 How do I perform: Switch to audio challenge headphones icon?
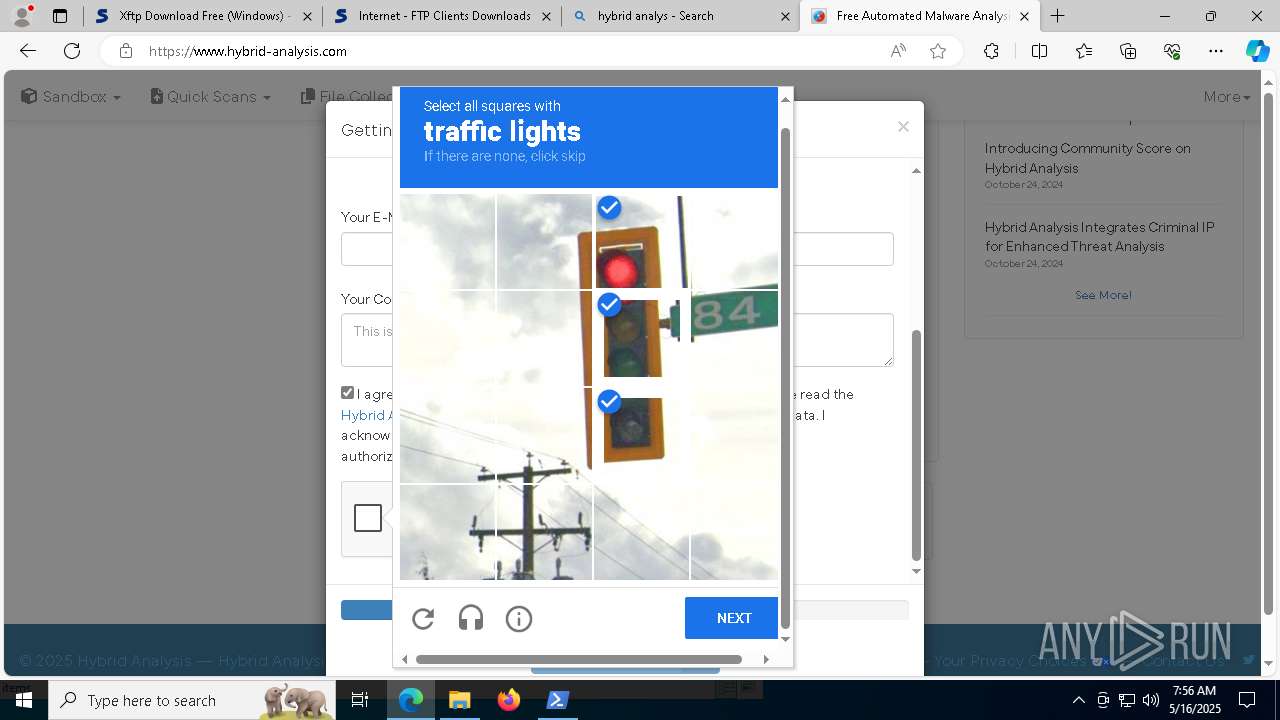tap(471, 619)
